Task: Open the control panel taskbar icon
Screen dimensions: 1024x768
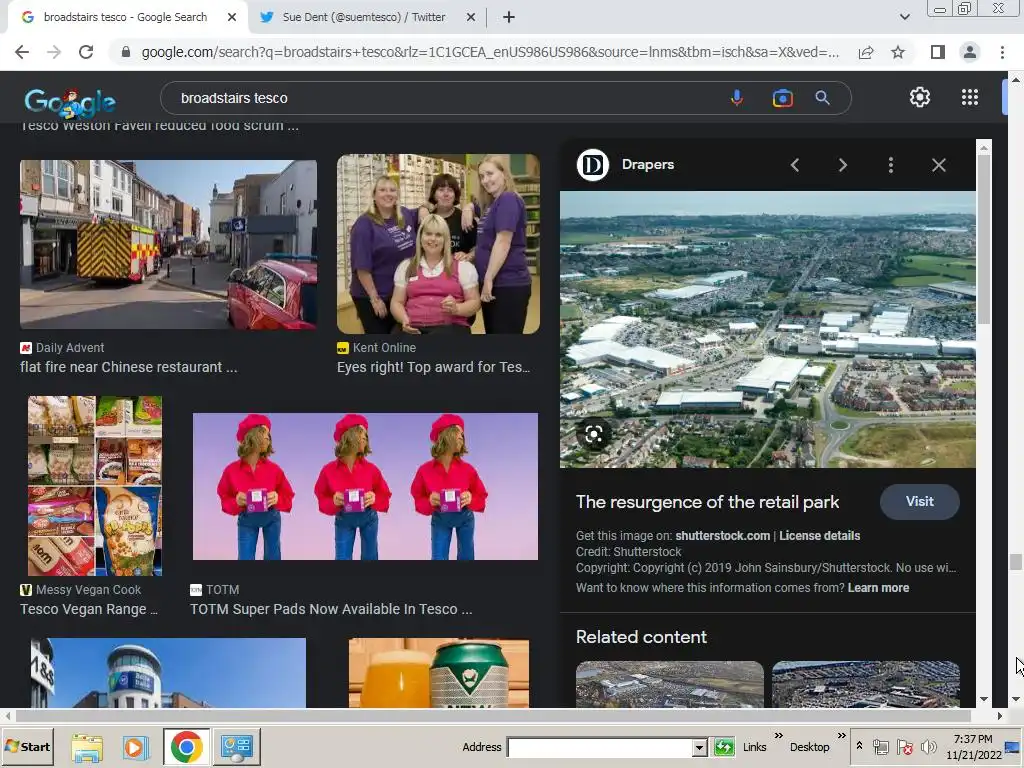Action: pos(236,747)
